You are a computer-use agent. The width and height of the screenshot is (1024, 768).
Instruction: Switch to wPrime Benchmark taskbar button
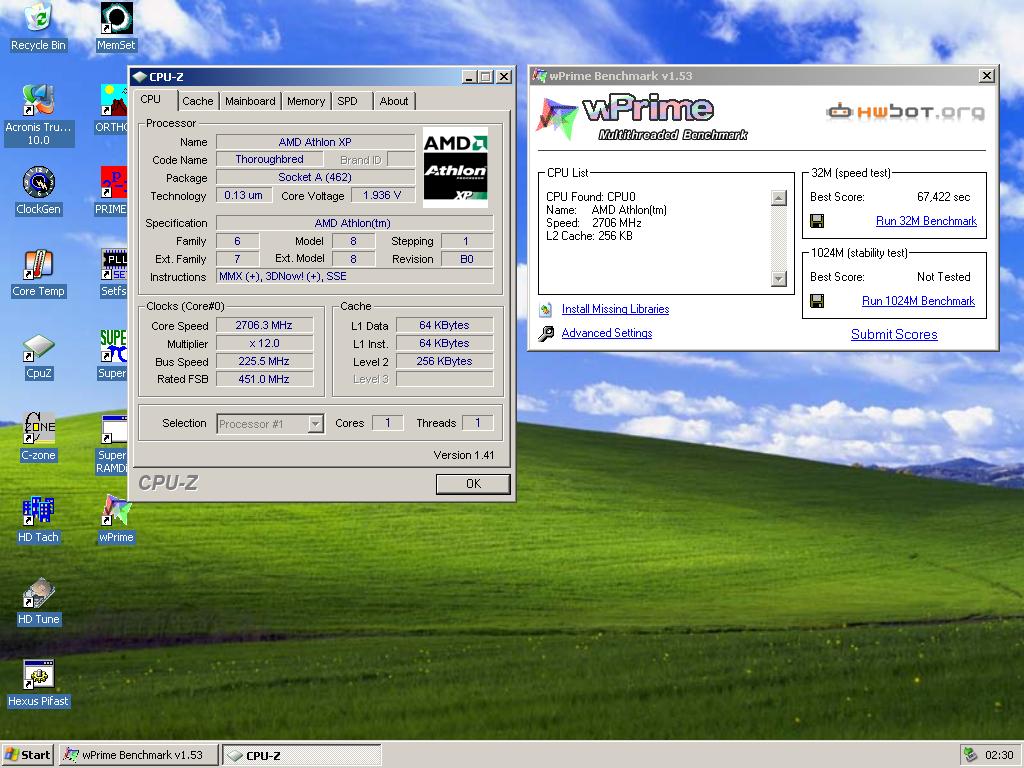click(138, 755)
